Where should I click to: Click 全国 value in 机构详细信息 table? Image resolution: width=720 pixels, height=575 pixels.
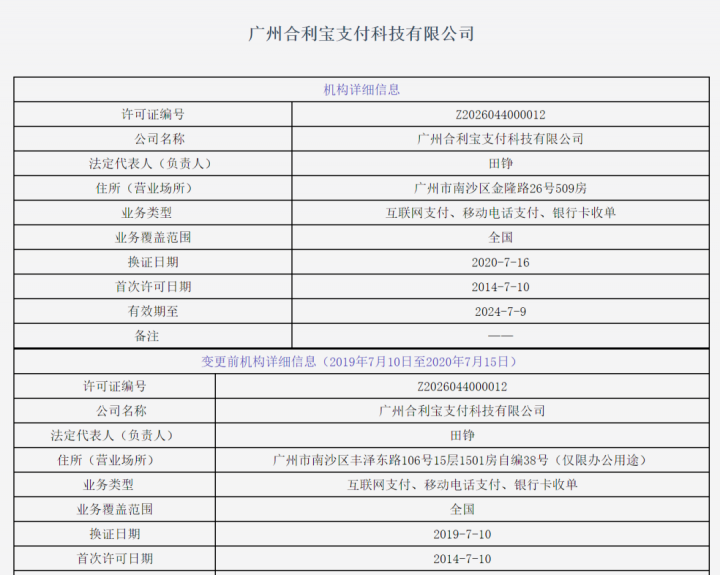501,237
